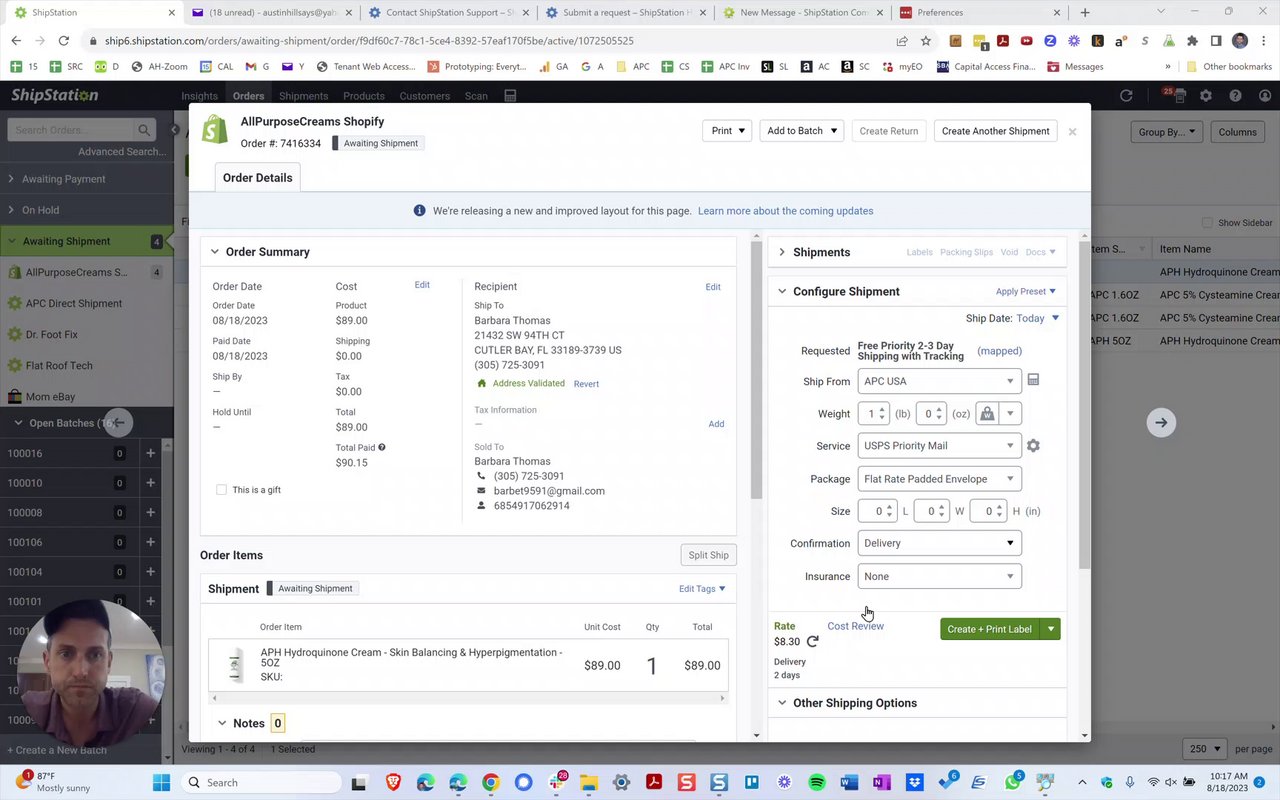This screenshot has height=800, width=1280.
Task: Open the account user icon in header
Action: pyautogui.click(x=1263, y=96)
